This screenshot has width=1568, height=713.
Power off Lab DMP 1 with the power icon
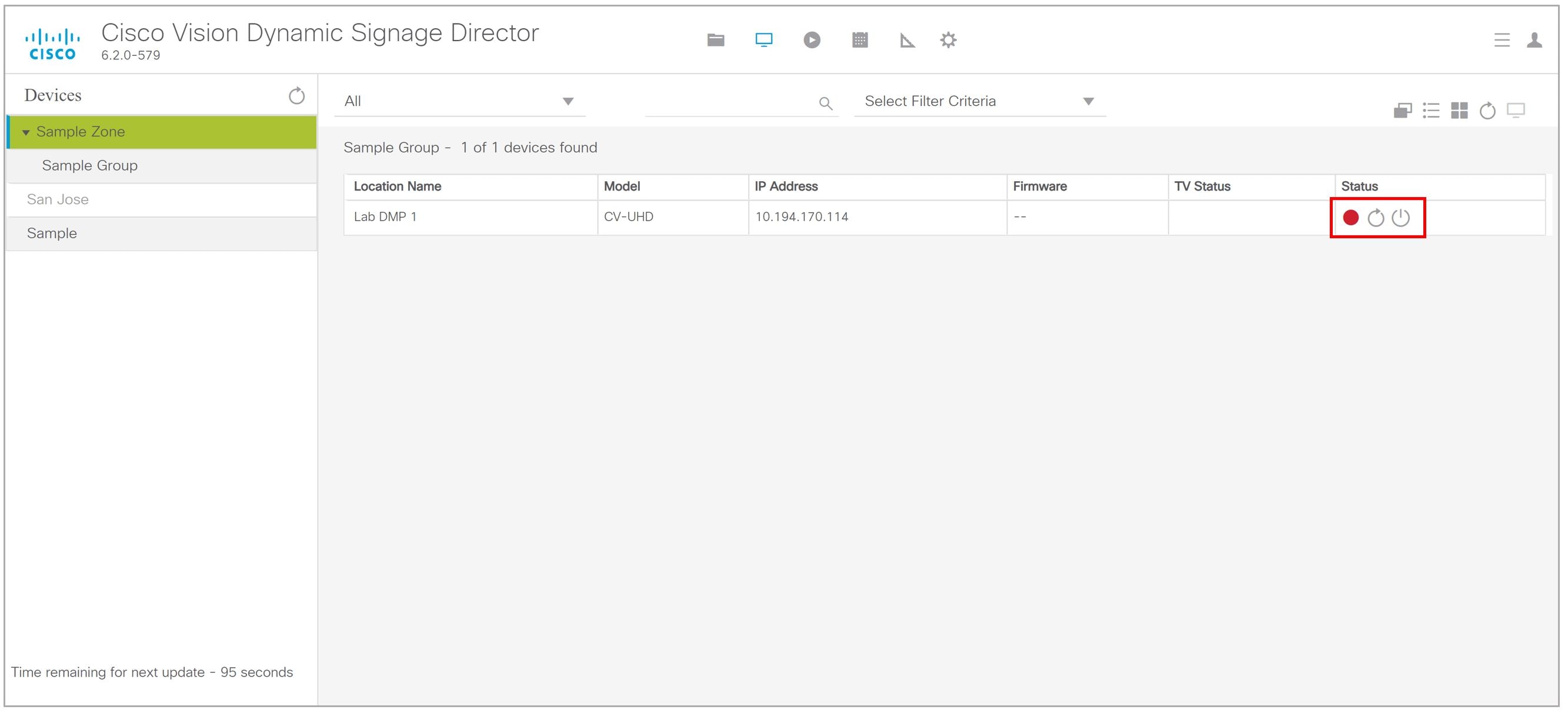(x=1401, y=217)
